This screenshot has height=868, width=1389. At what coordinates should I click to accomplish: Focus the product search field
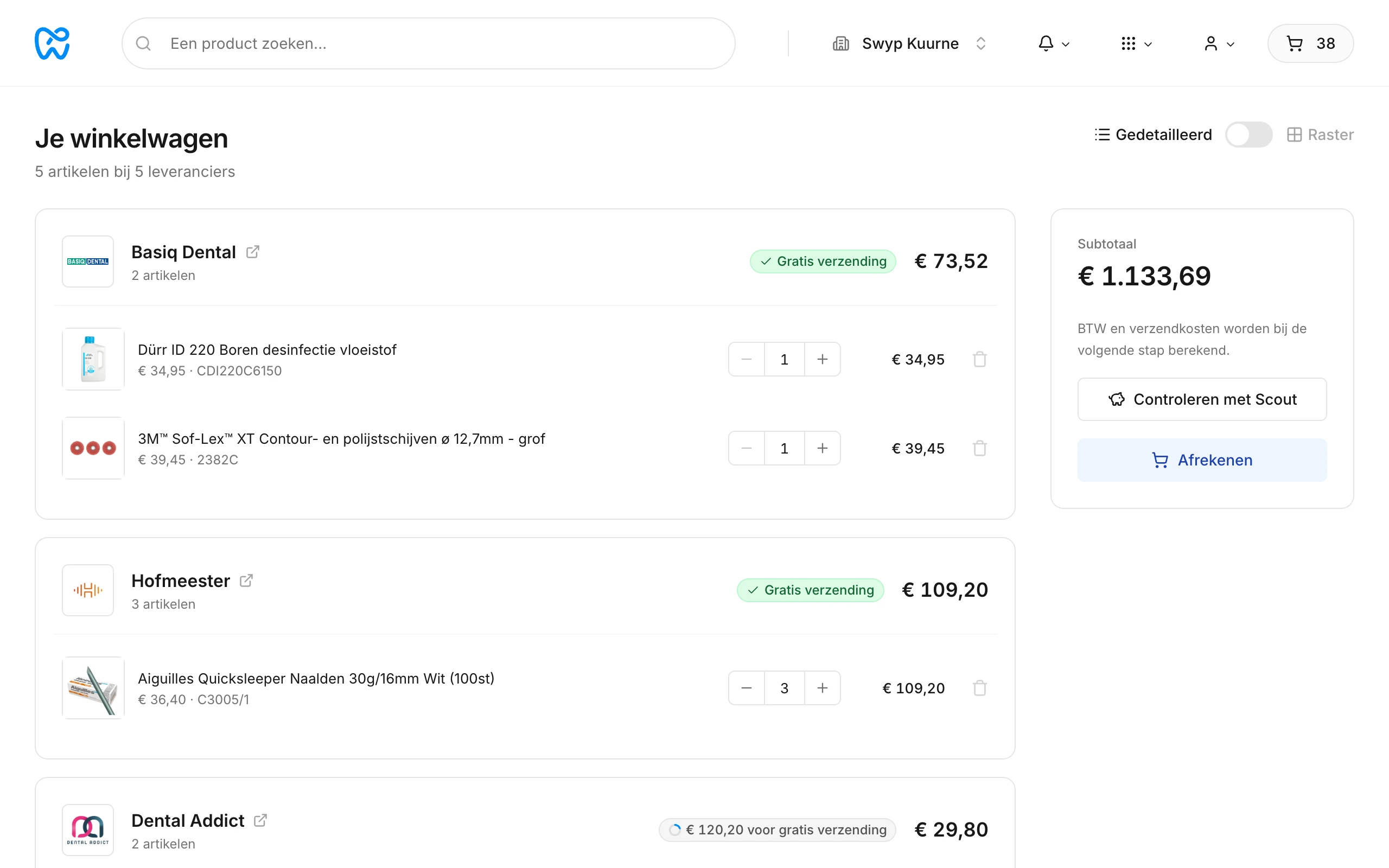point(428,43)
